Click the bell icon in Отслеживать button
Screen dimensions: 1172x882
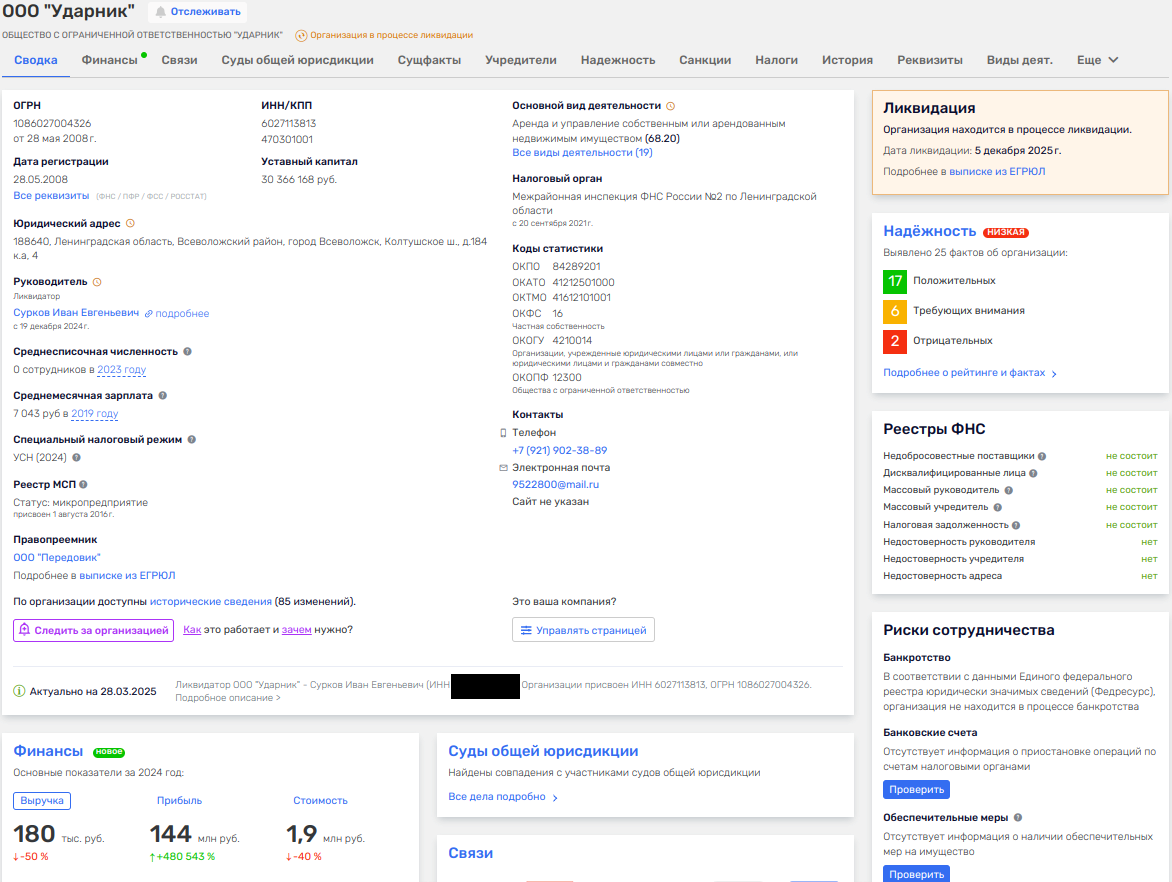160,12
